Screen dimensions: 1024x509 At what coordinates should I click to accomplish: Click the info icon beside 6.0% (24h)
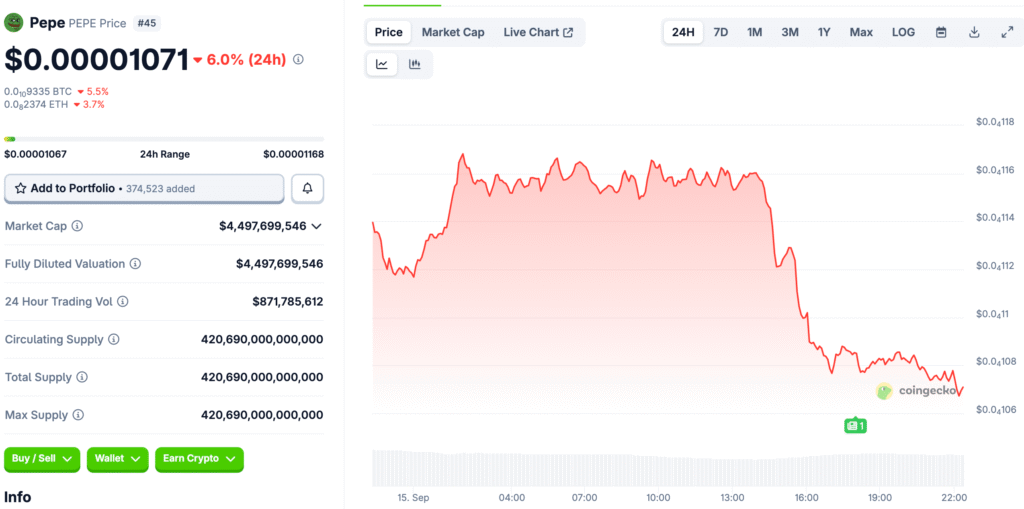click(x=298, y=59)
